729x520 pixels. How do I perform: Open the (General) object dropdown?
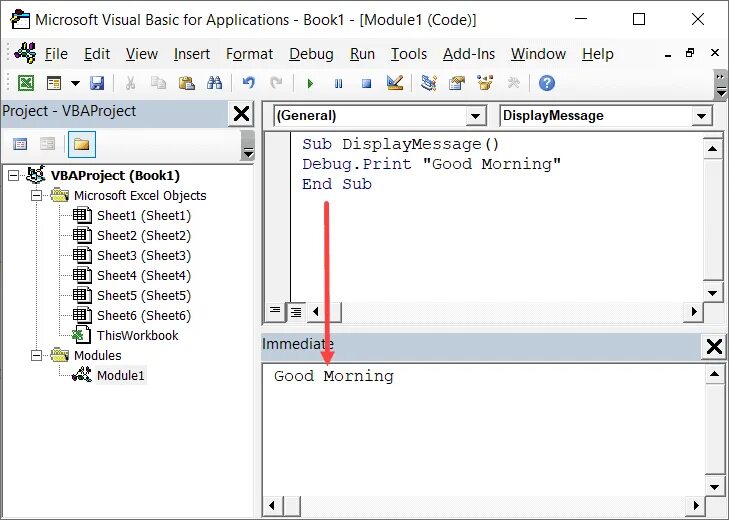click(x=475, y=116)
